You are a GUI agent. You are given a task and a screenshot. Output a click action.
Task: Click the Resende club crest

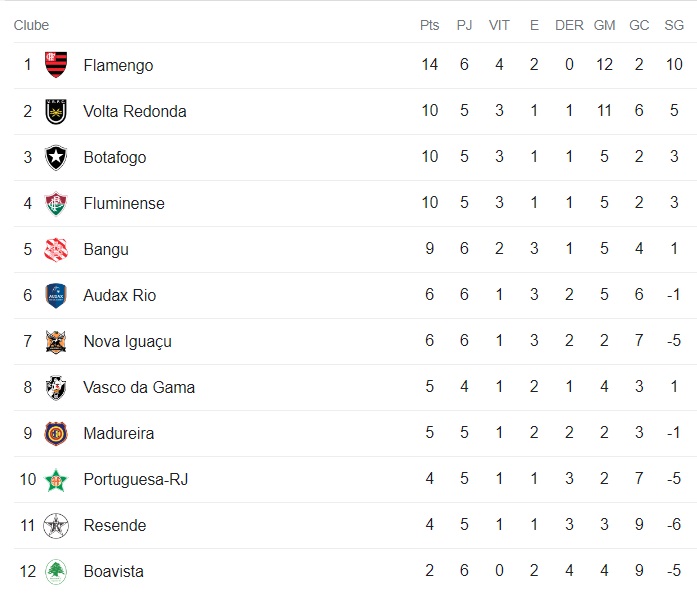tap(56, 525)
